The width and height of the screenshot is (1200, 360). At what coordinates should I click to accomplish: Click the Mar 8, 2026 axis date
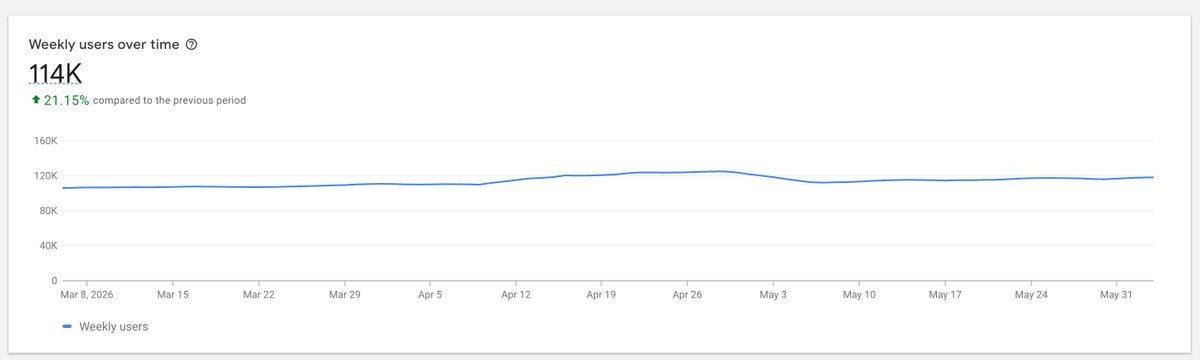[86, 295]
